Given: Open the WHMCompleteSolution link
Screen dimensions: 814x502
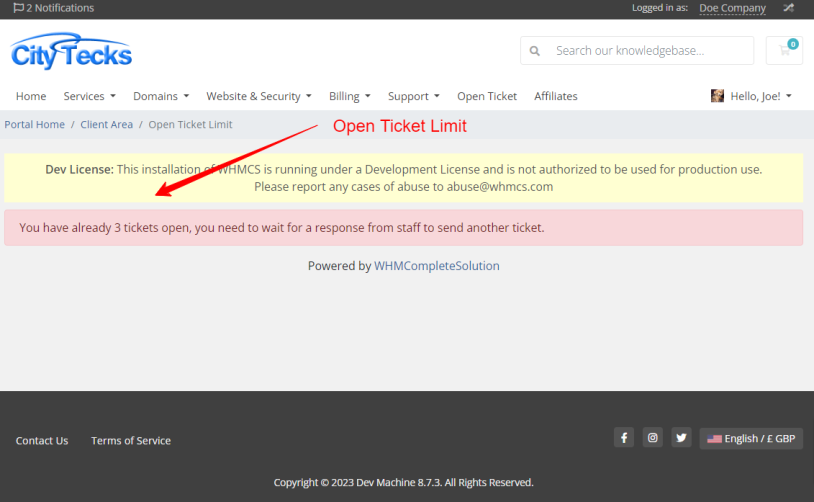Looking at the screenshot, I should coord(436,266).
